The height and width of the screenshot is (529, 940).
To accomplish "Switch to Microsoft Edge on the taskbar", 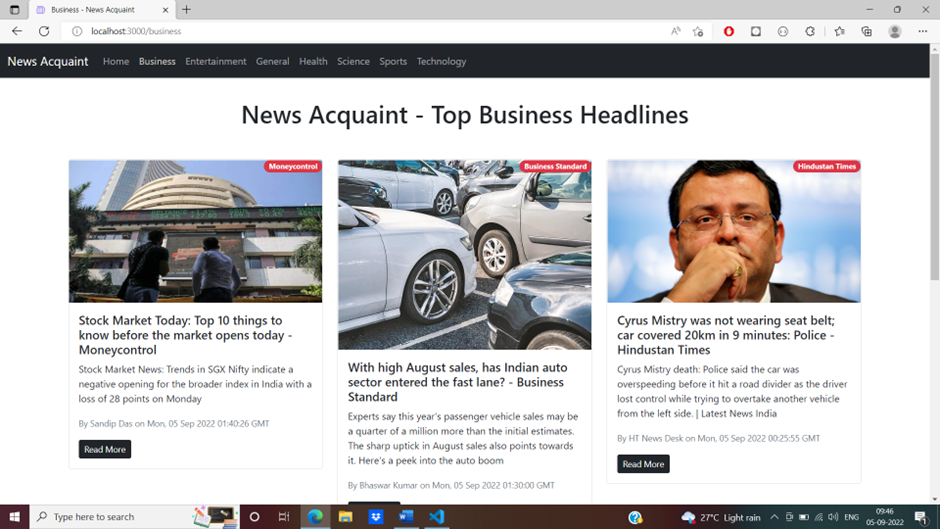I will [315, 516].
